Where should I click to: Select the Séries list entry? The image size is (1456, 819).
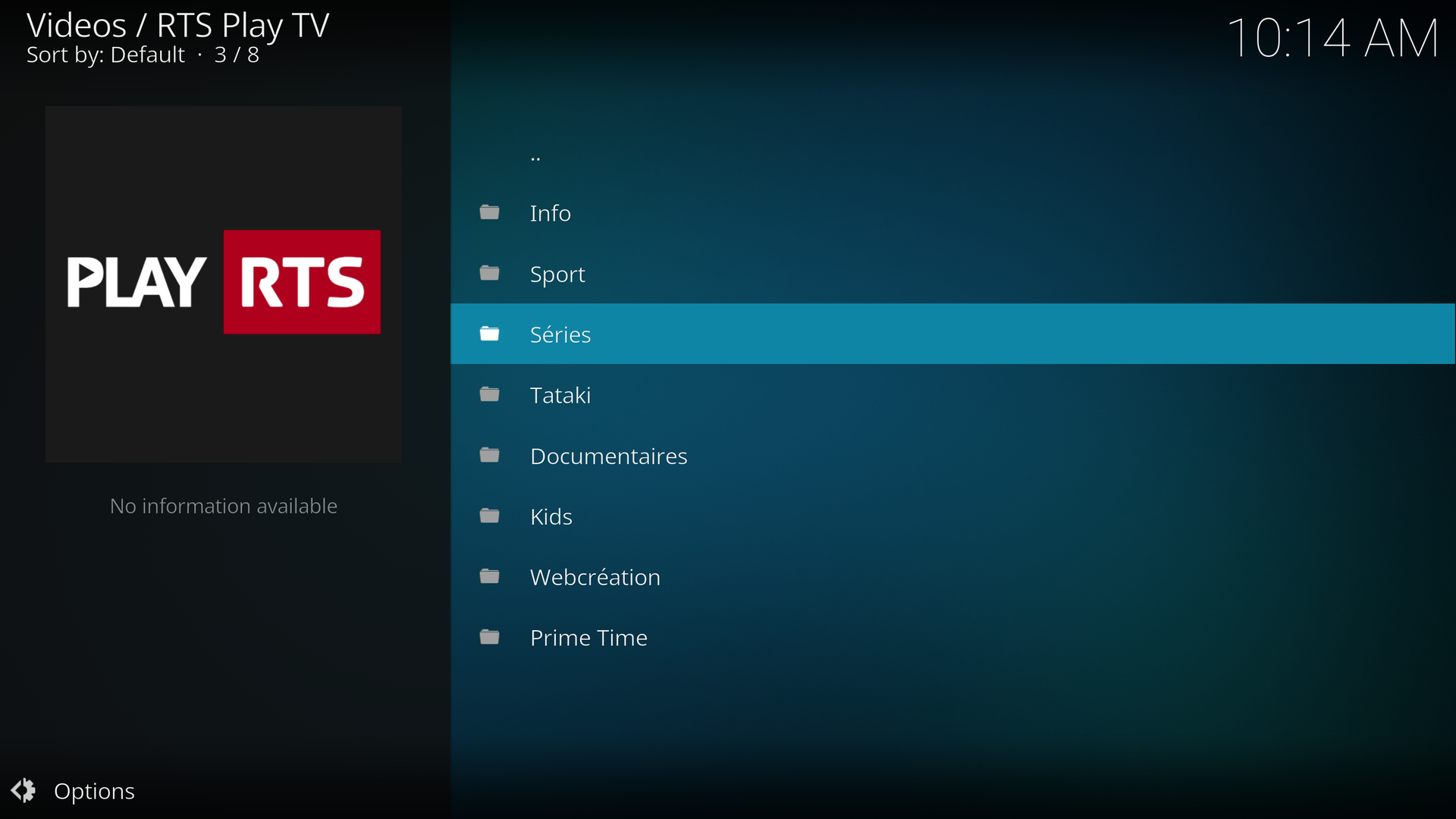(560, 334)
